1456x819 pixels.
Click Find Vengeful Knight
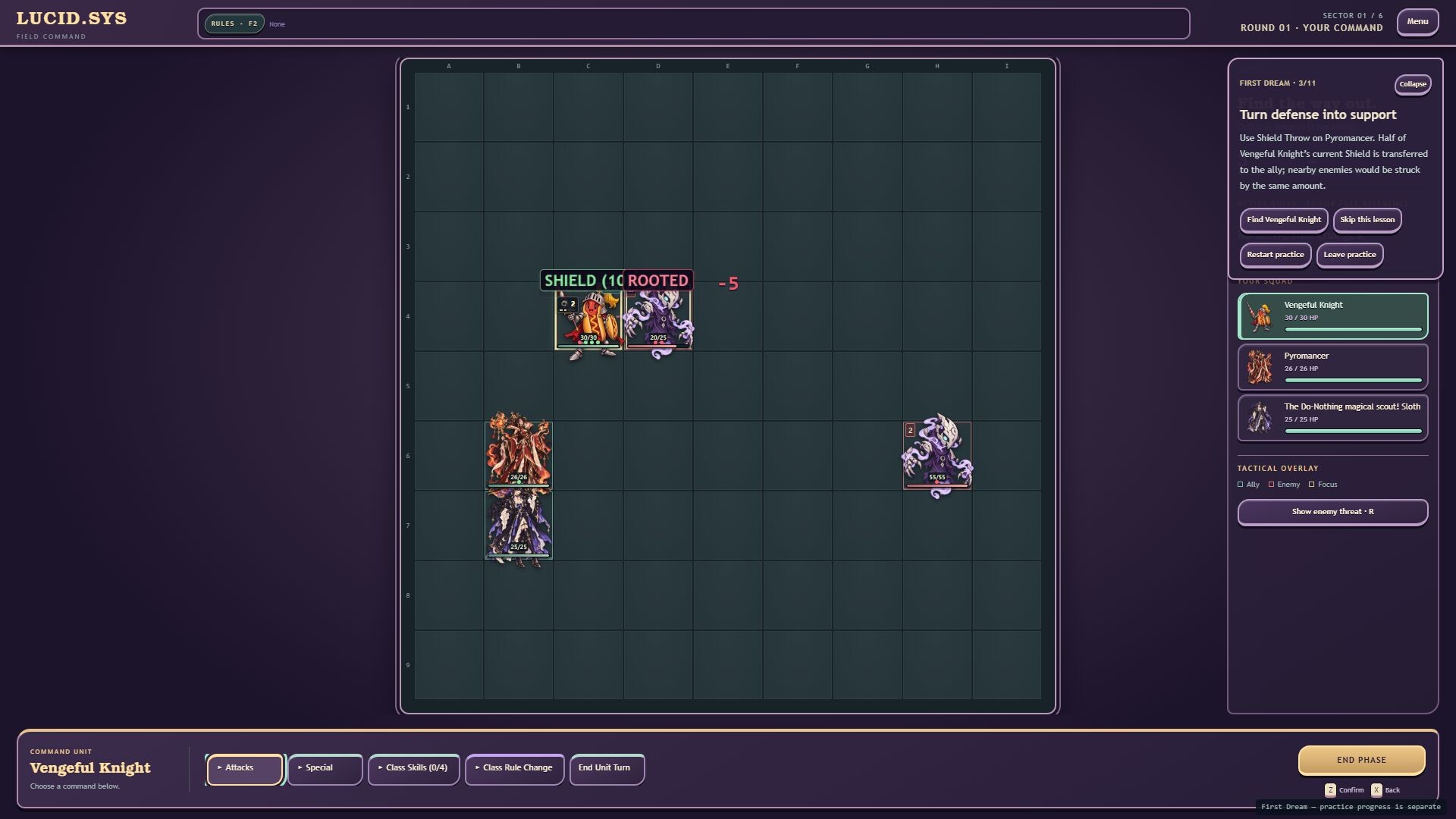tap(1283, 220)
